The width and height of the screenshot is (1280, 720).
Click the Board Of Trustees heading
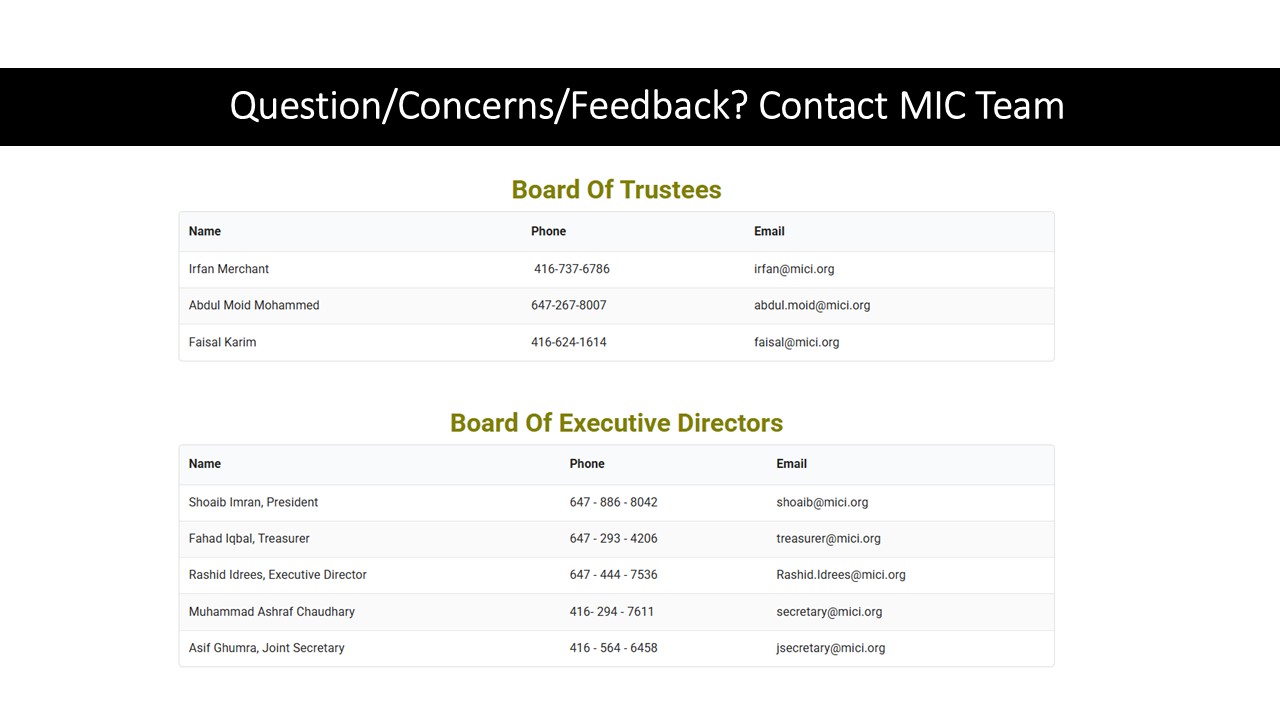[x=616, y=190]
